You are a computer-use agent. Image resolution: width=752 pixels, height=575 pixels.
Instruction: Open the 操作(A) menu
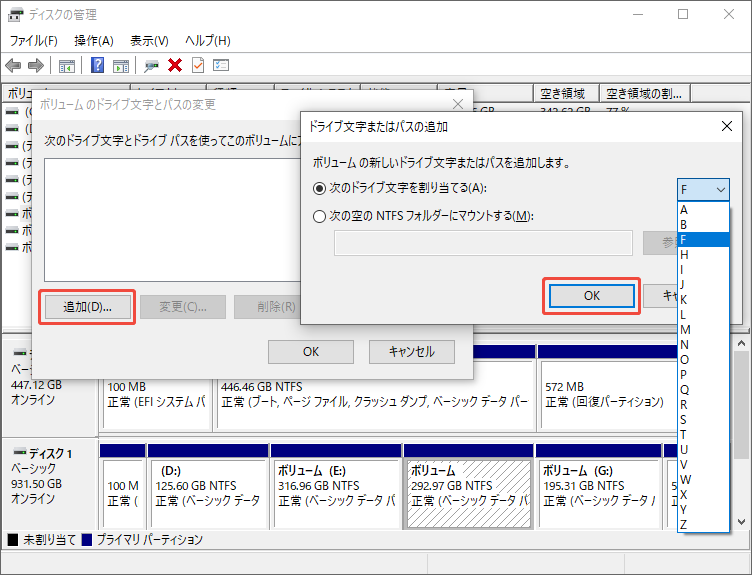click(x=94, y=41)
